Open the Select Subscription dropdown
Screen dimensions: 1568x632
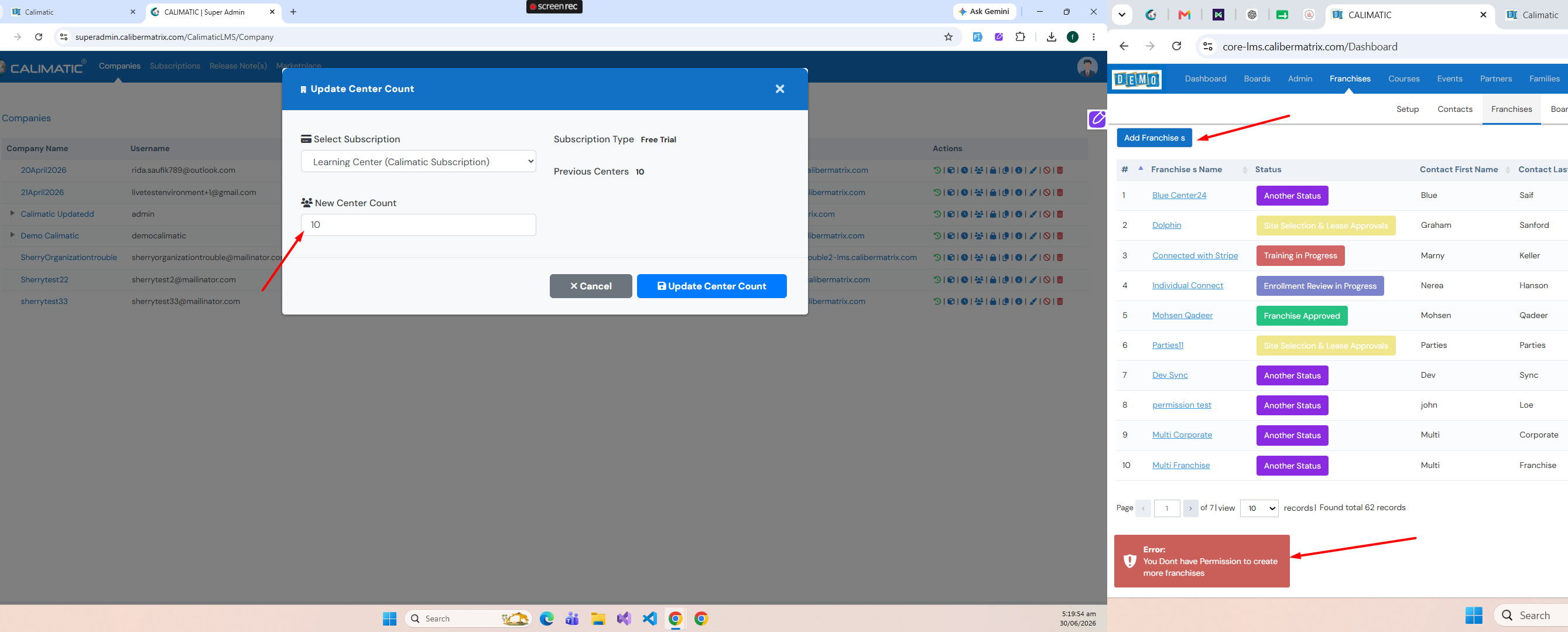pos(418,161)
